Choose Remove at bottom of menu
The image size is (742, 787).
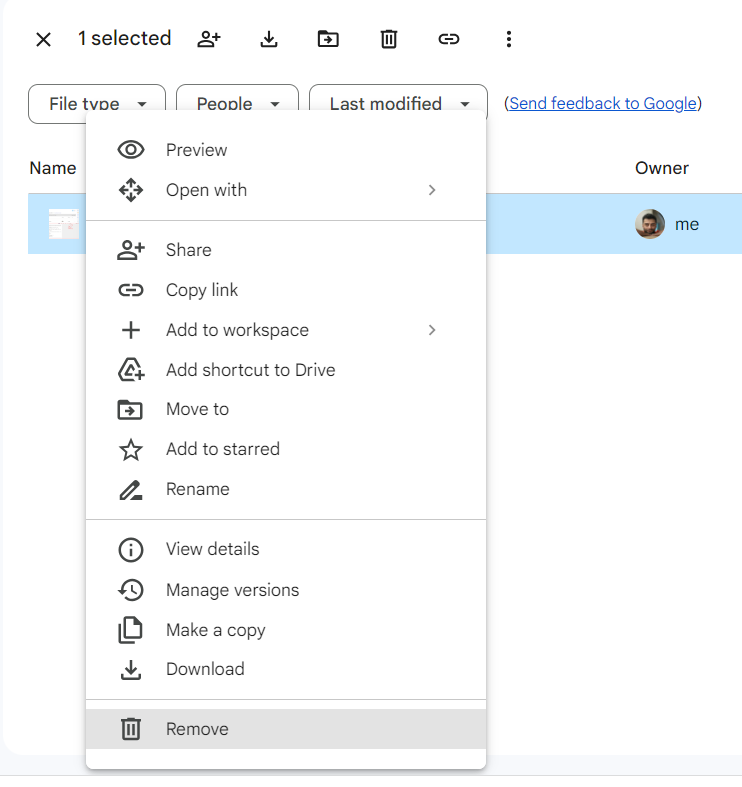tap(286, 729)
